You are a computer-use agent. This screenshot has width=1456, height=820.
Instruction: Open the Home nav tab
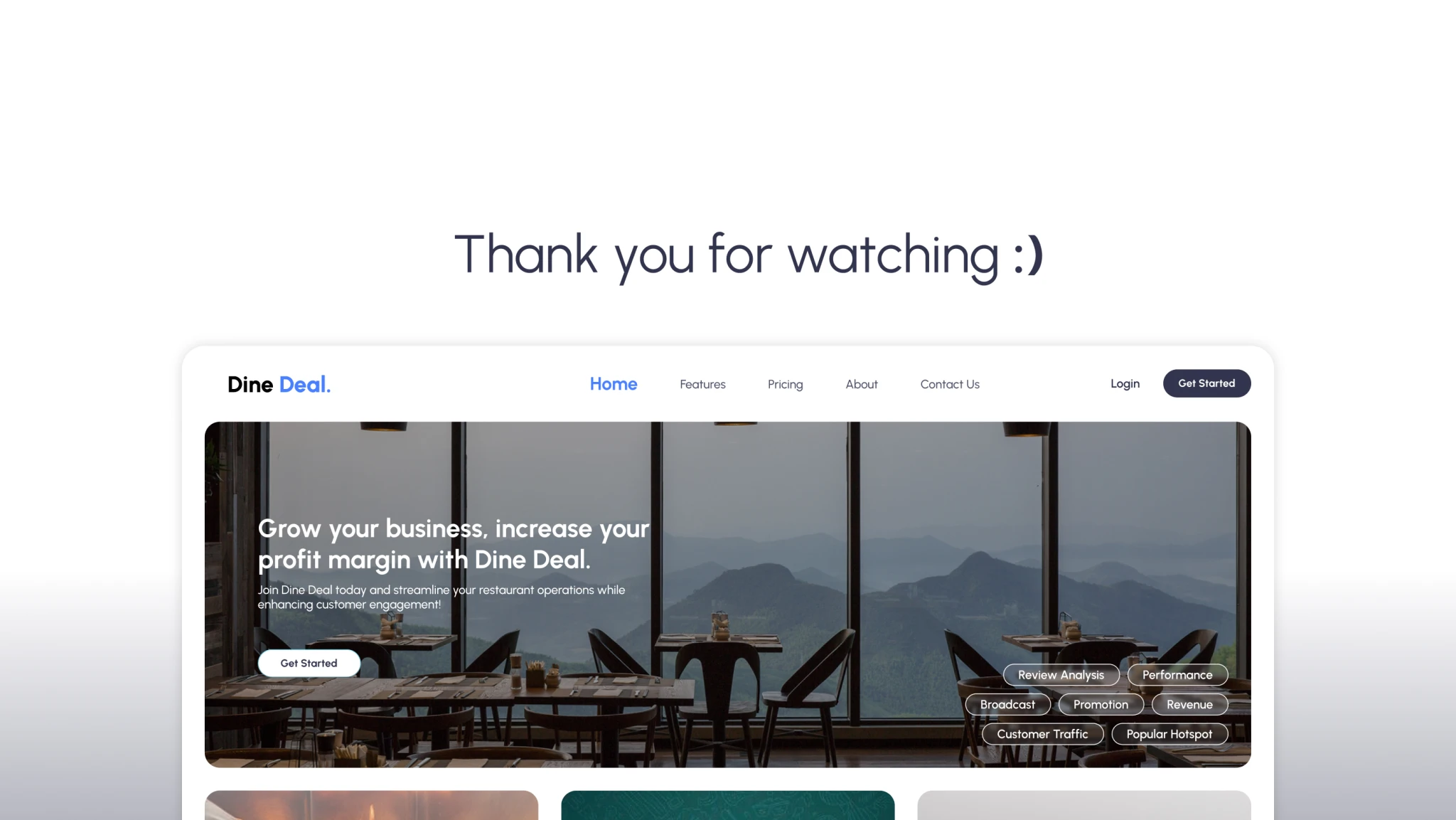pyautogui.click(x=614, y=384)
